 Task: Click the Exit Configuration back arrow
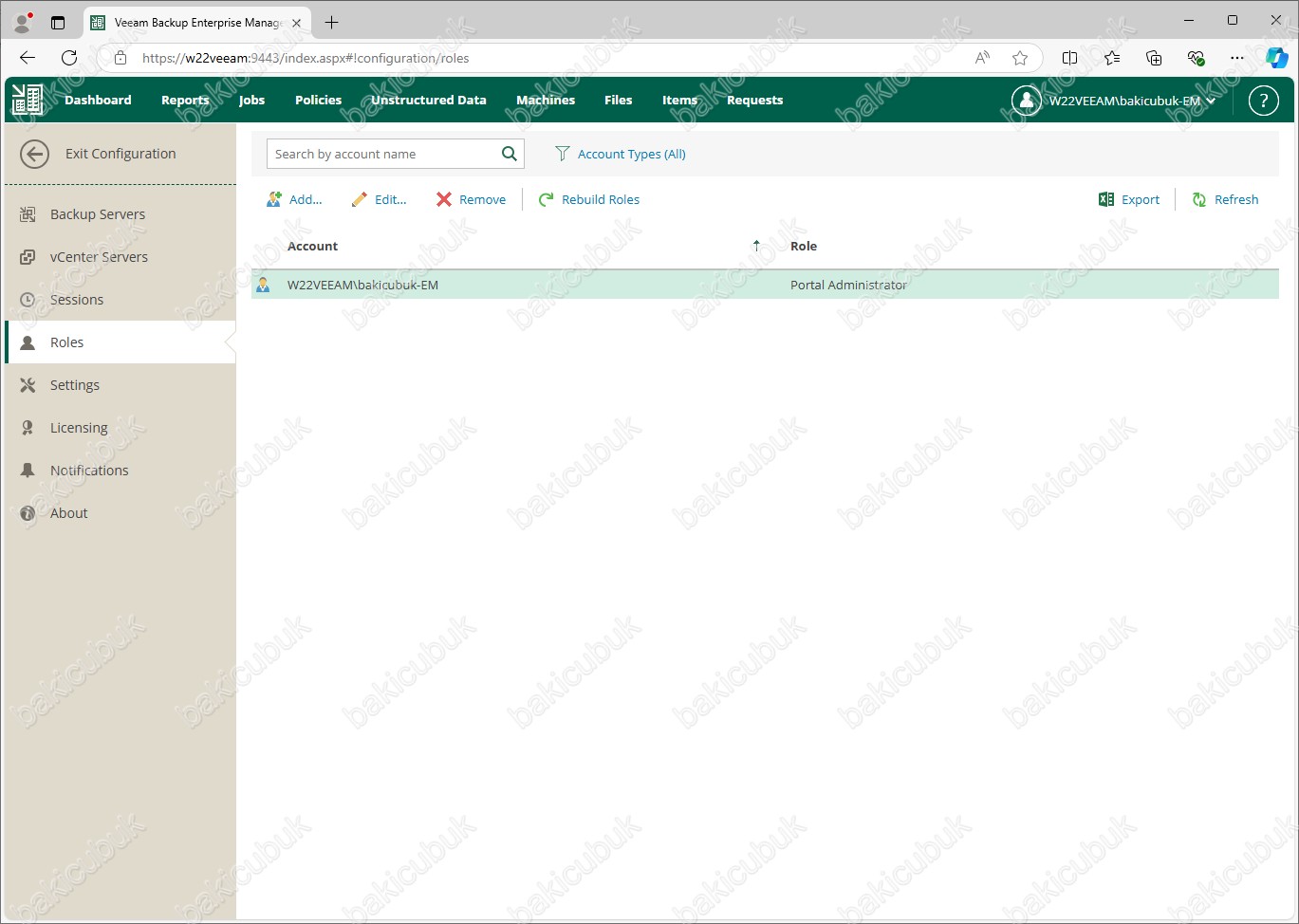click(34, 154)
